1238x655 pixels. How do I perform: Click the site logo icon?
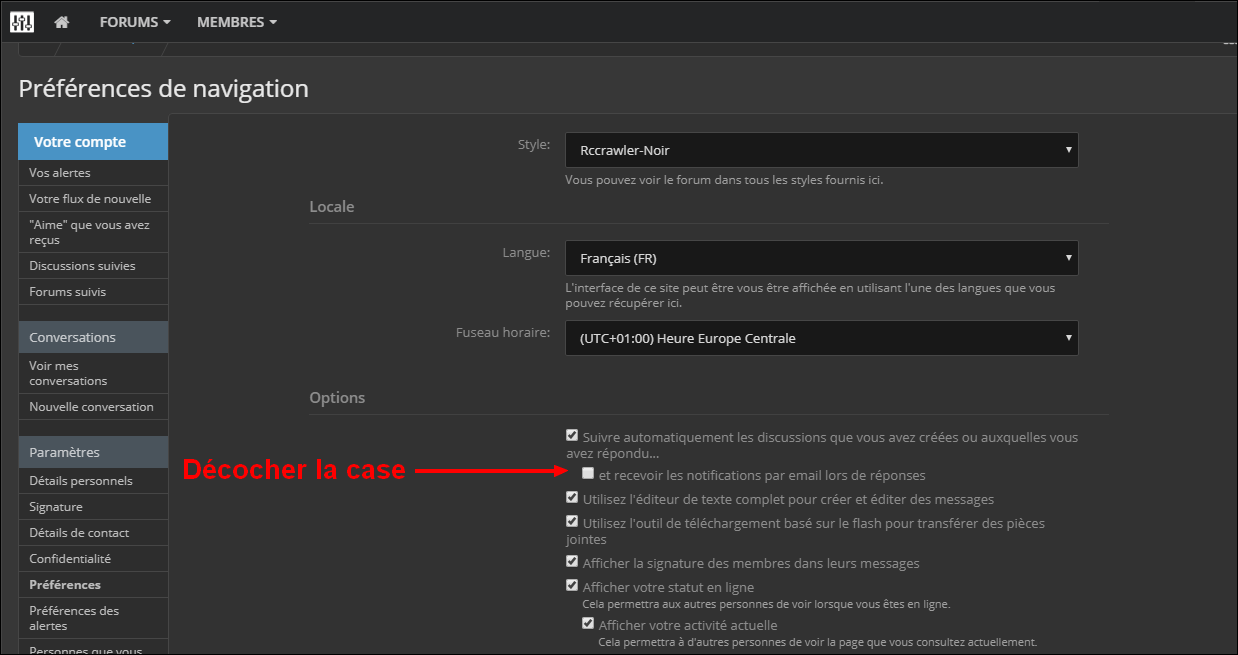pyautogui.click(x=21, y=22)
